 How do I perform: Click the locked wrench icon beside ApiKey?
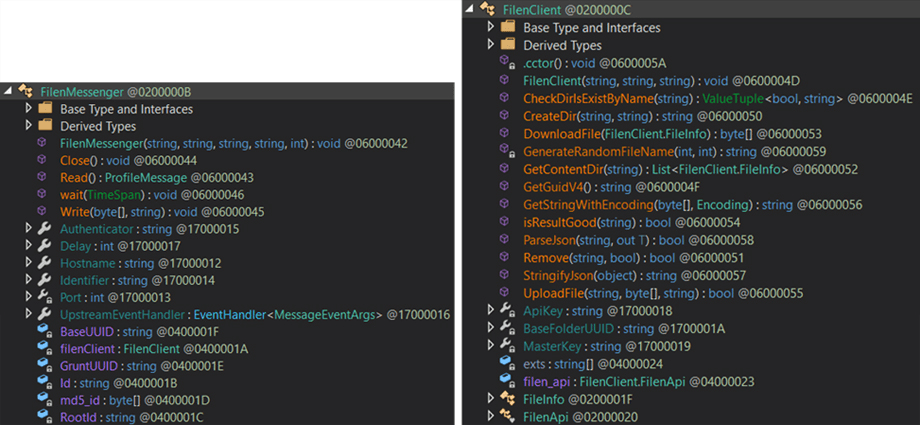pos(507,310)
